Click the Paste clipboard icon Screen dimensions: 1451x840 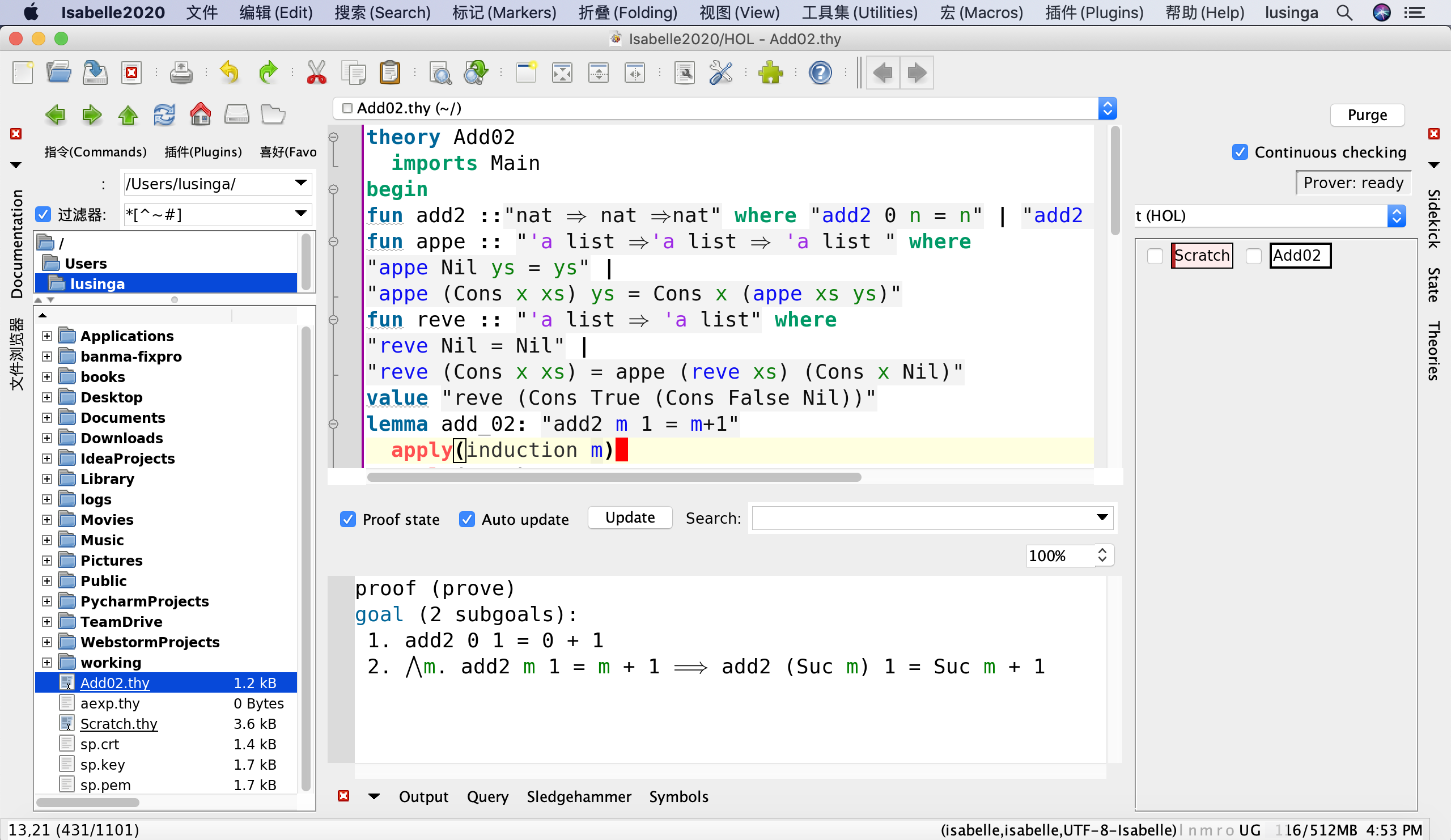click(x=390, y=73)
